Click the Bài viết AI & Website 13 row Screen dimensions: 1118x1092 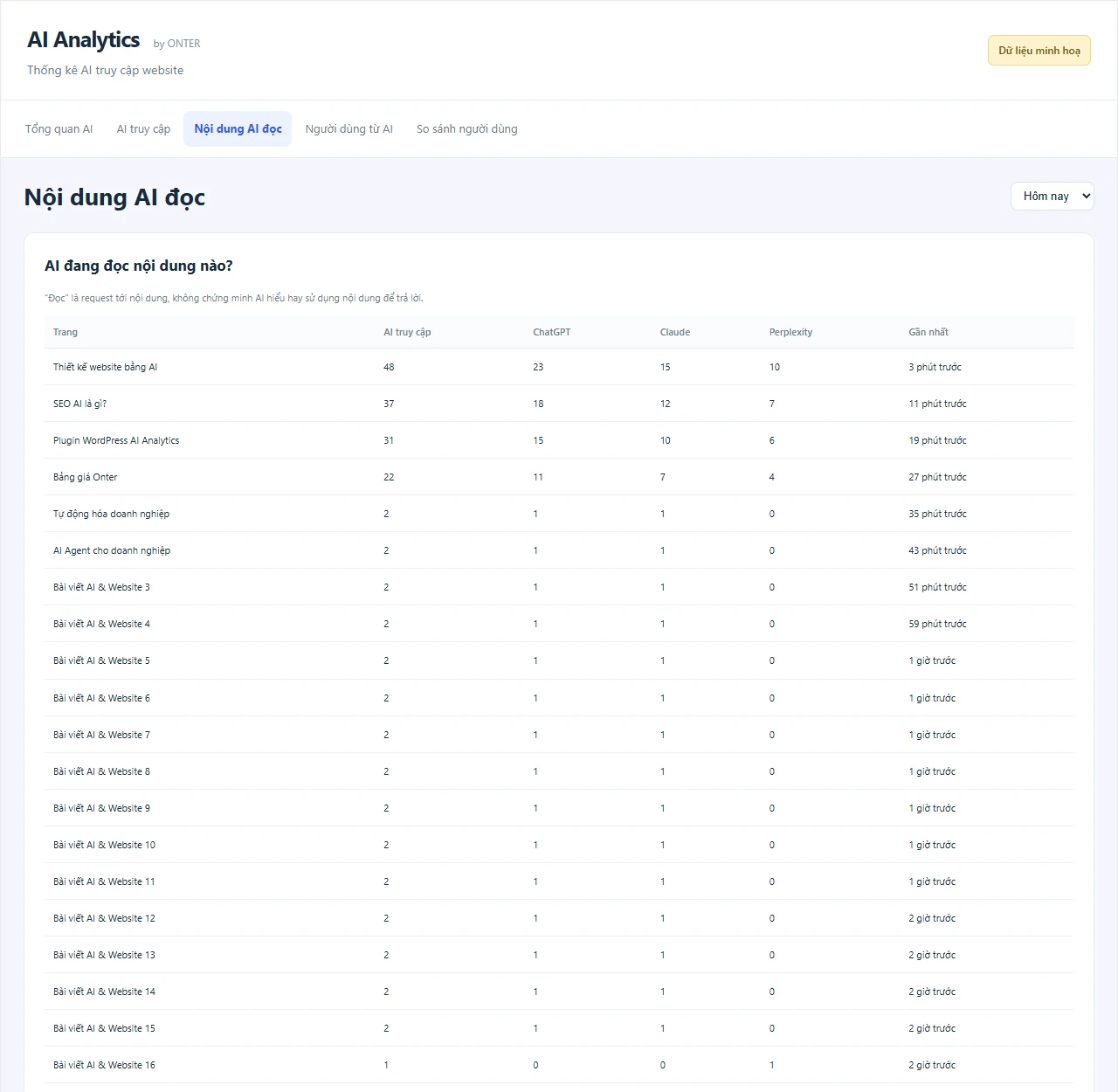[x=559, y=955]
